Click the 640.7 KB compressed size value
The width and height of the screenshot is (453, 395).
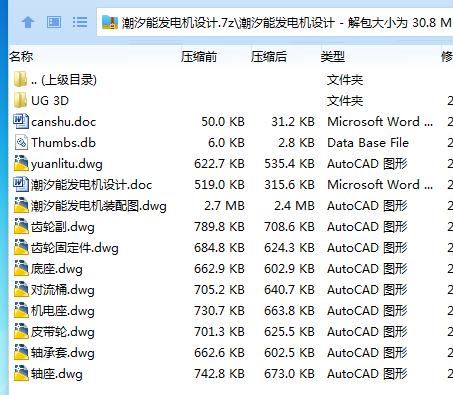coord(289,290)
